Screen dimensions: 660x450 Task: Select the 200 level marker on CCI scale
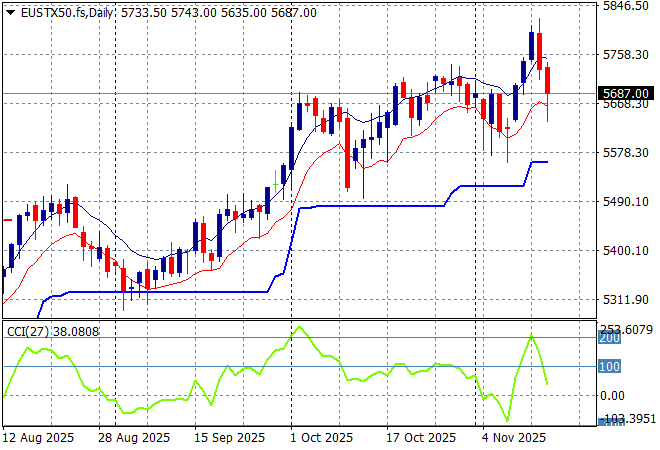pos(610,338)
